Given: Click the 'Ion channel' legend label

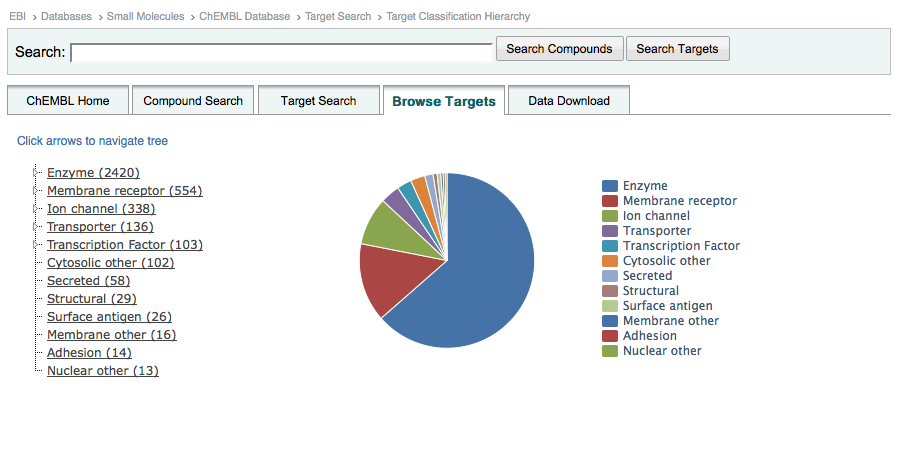Looking at the screenshot, I should point(656,216).
